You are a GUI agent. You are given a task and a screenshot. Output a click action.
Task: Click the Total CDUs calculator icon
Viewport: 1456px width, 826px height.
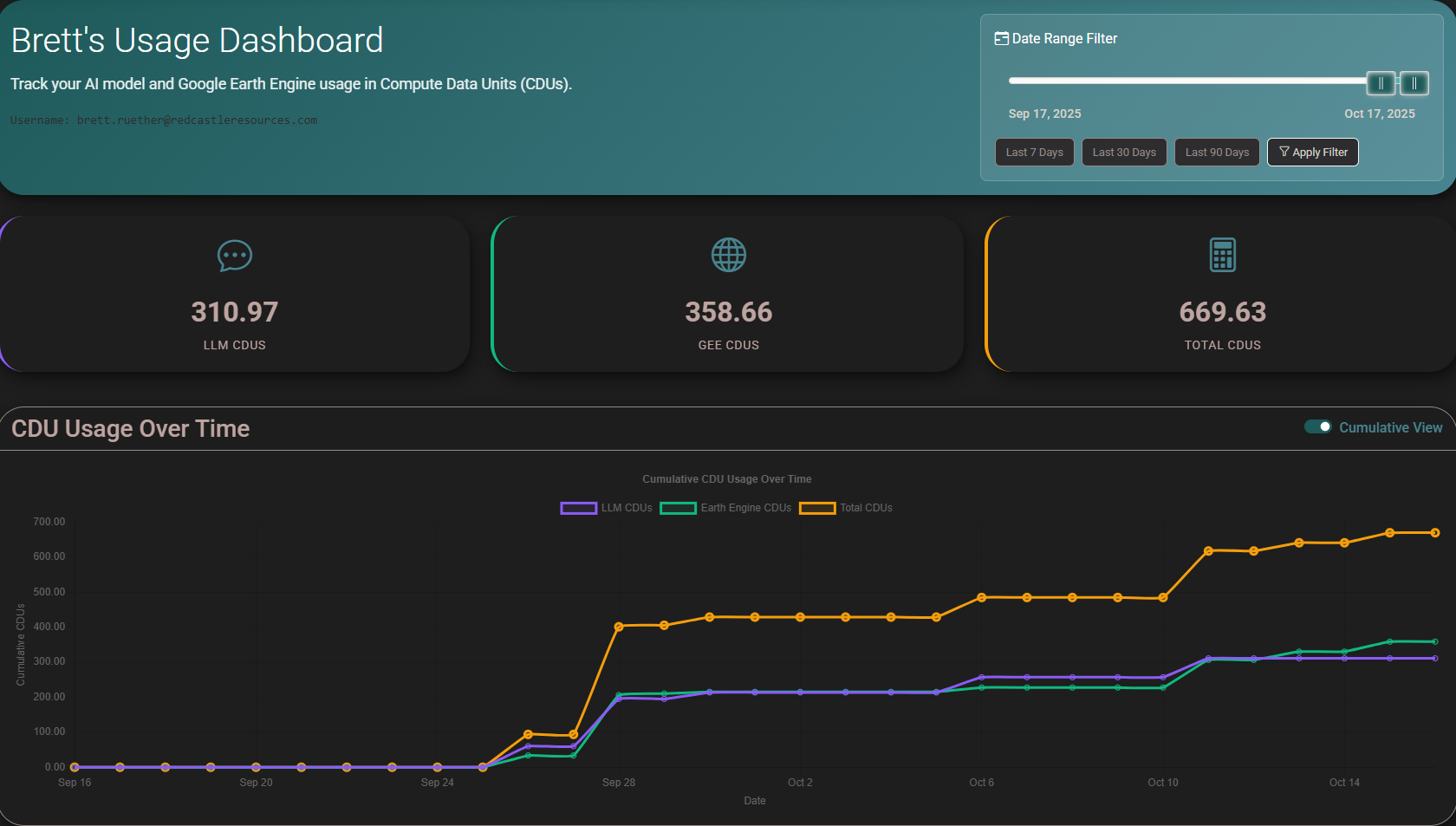[1222, 255]
